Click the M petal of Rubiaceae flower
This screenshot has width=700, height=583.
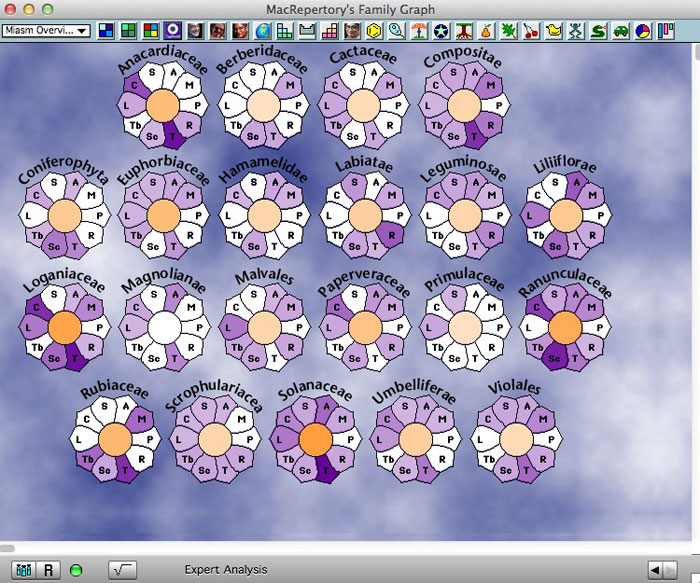tap(141, 419)
